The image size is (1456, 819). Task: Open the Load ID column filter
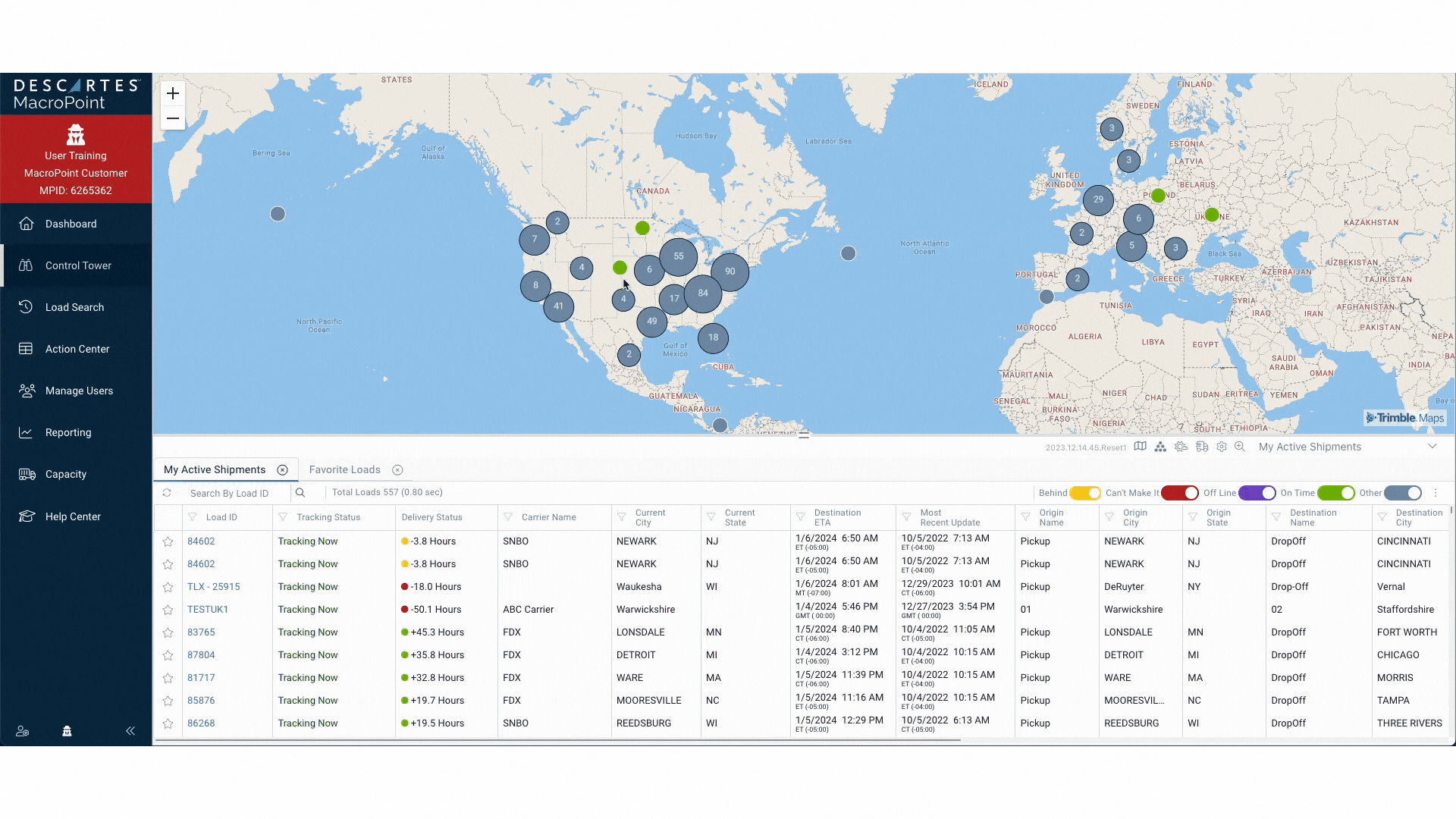click(x=192, y=517)
